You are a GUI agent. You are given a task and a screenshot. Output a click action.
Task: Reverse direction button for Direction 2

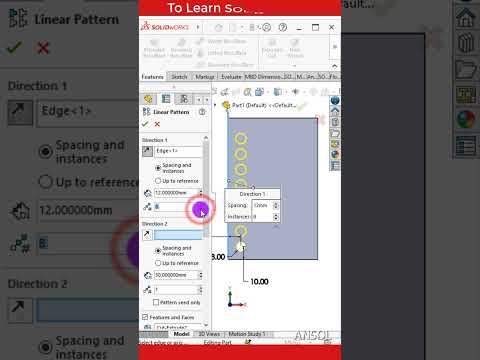(x=147, y=235)
